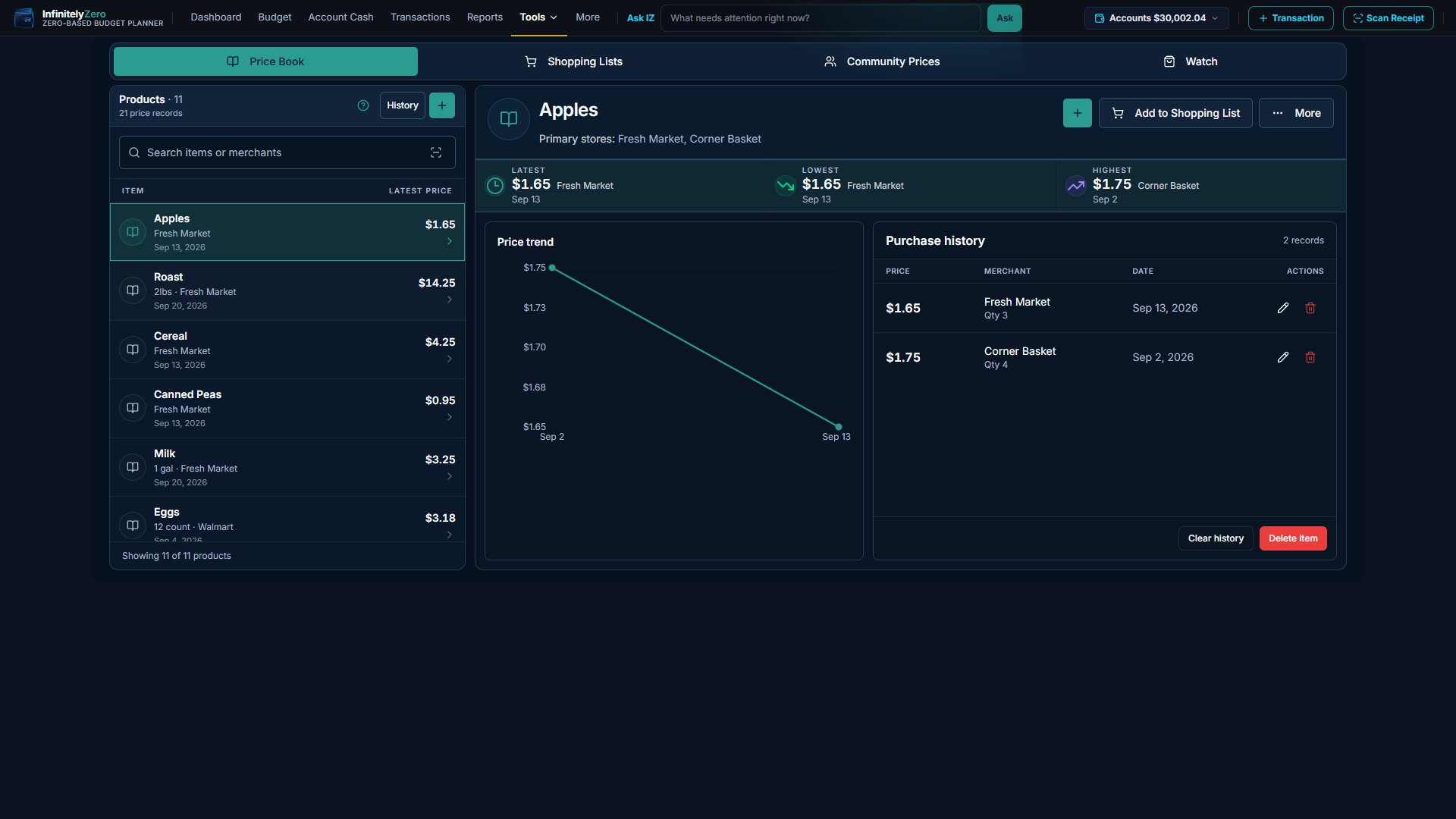Click the Scan Receipt button
The width and height of the screenshot is (1456, 819).
point(1388,18)
